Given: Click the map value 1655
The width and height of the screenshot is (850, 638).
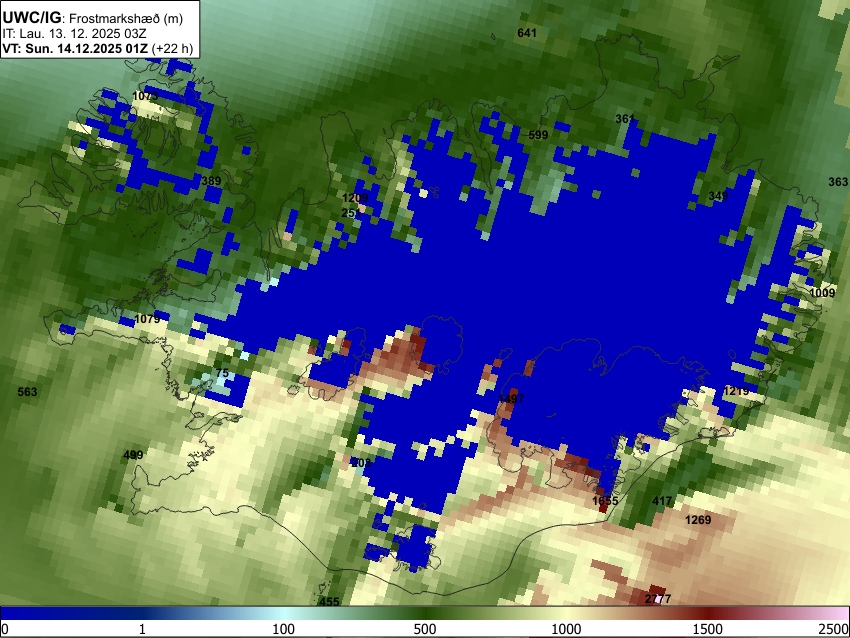Looking at the screenshot, I should pos(606,500).
